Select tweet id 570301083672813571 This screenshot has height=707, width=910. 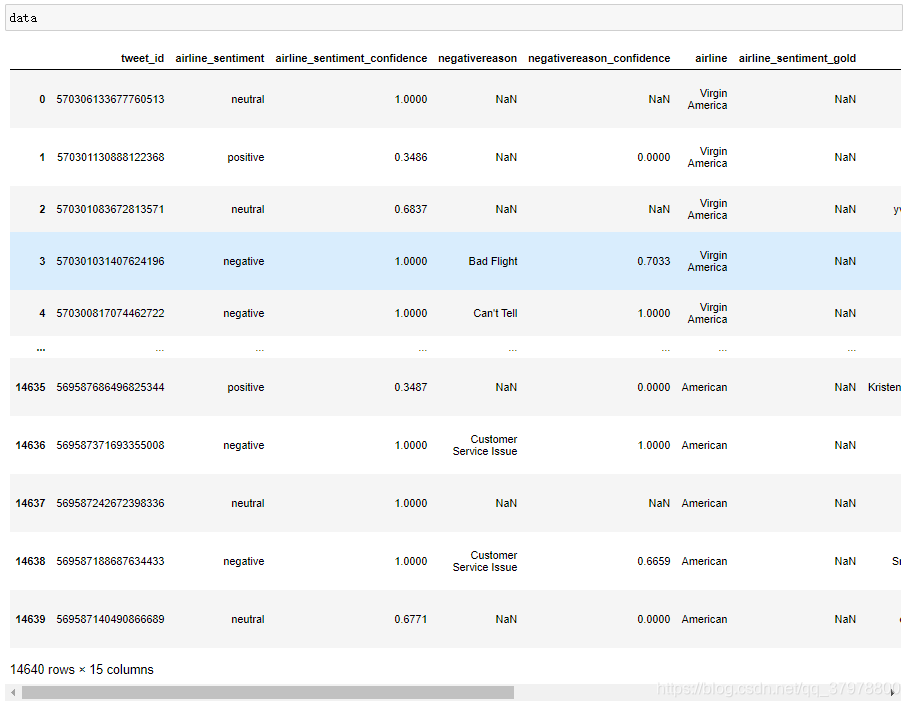(x=110, y=209)
